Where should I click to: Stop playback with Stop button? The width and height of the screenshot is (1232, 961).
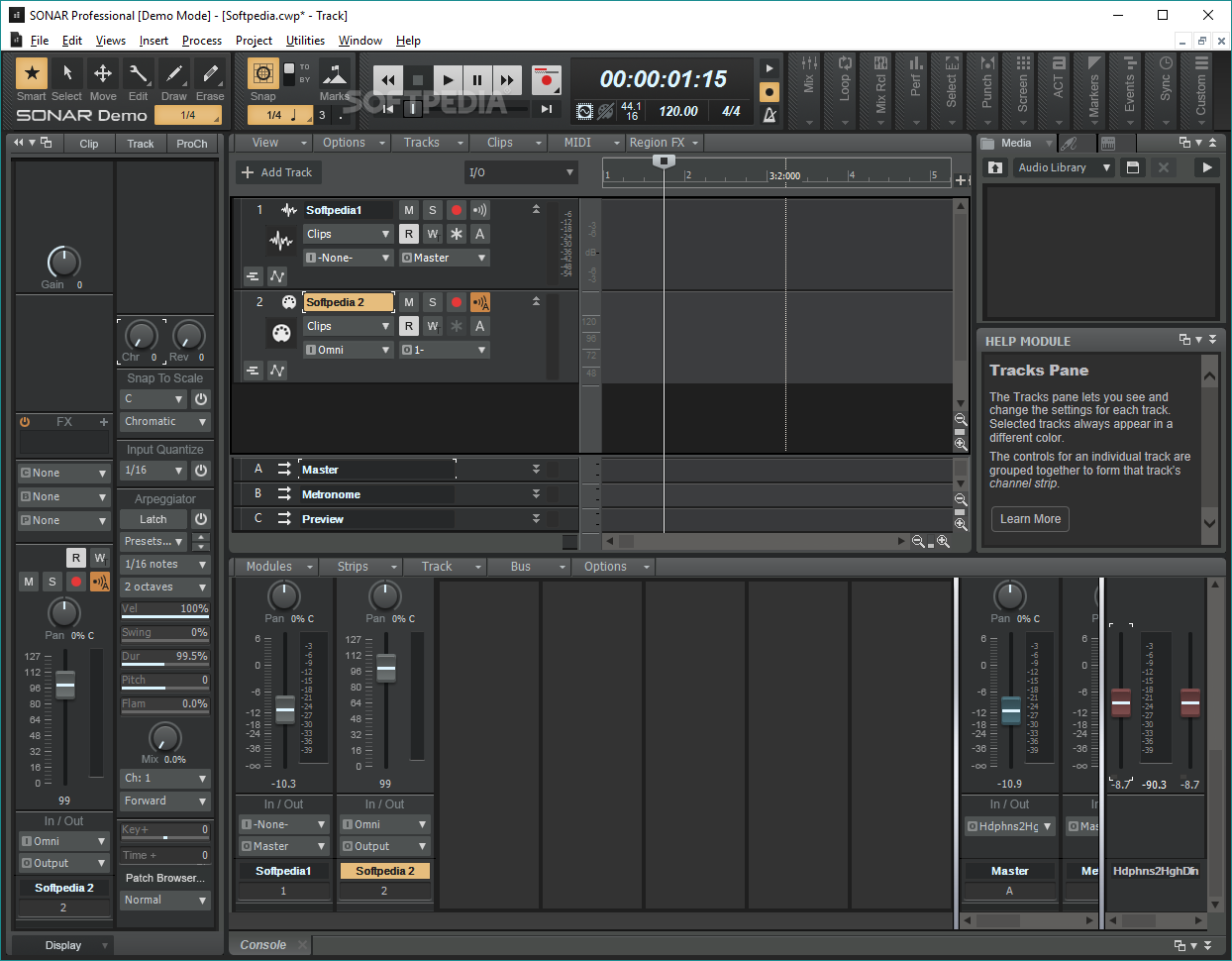pos(418,80)
